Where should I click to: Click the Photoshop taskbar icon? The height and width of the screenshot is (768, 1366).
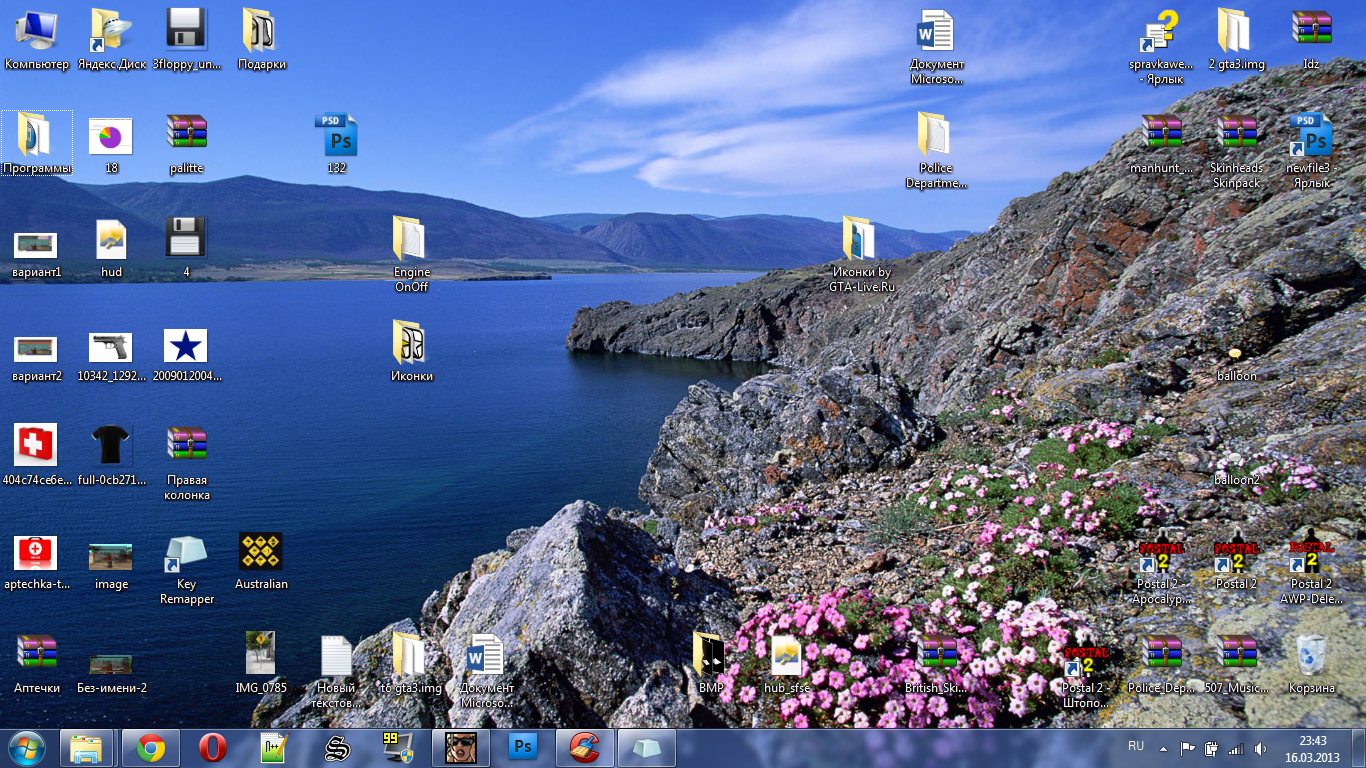pos(523,747)
